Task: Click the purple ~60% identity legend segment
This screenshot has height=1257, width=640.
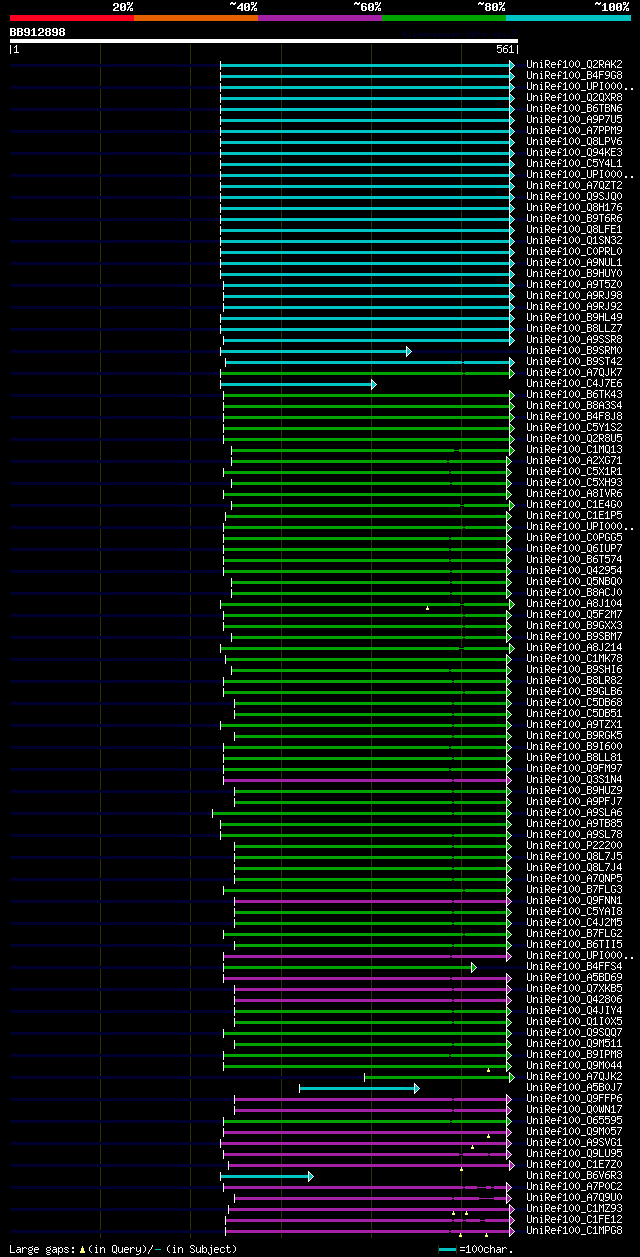Action: pyautogui.click(x=320, y=18)
